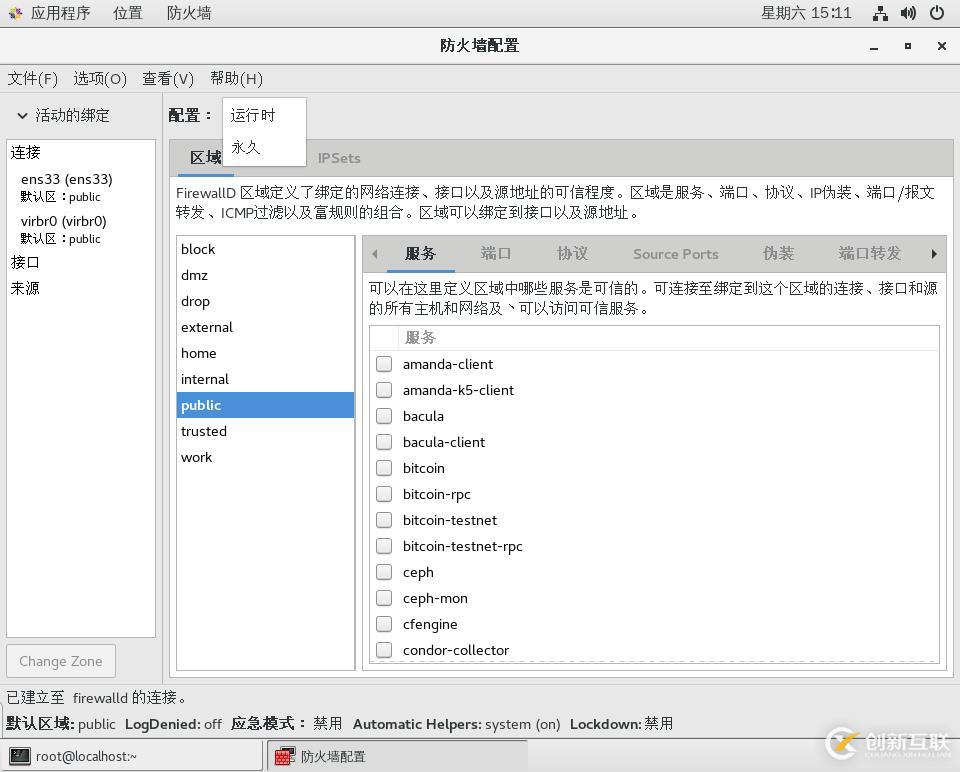This screenshot has height=772, width=960.
Task: Click the power icon in the top bar
Action: click(938, 13)
